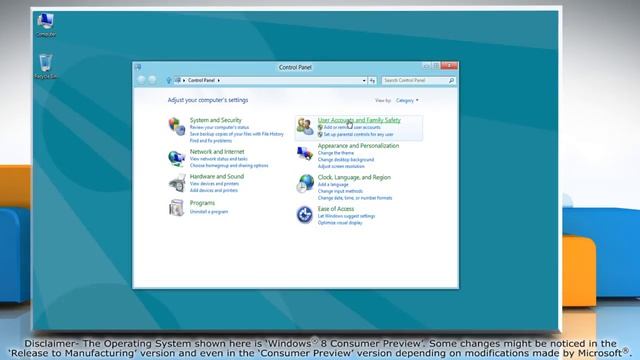
Task: Click Optimize visual display link
Action: (340, 223)
